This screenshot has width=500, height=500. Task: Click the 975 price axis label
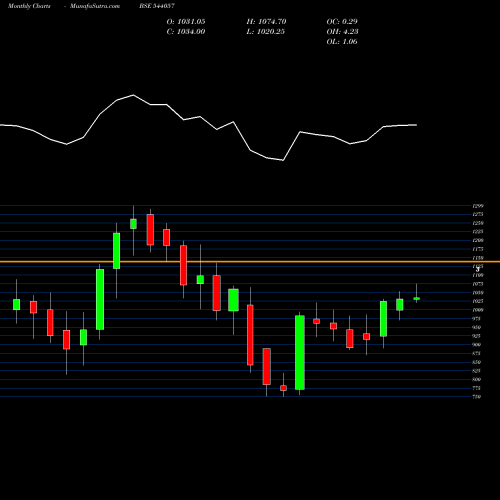click(x=477, y=319)
